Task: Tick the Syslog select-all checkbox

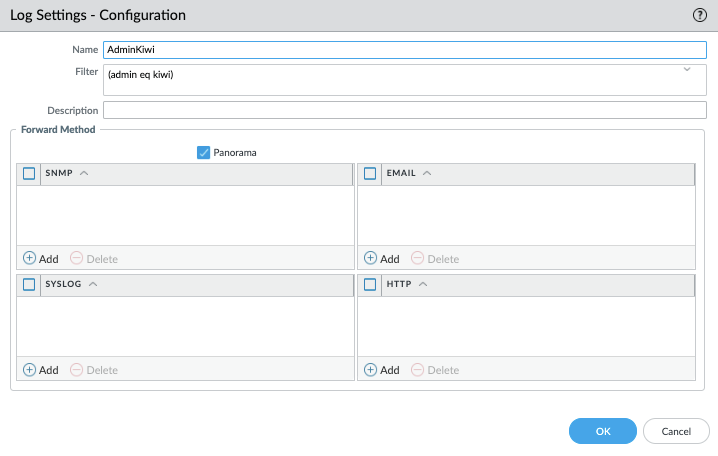Action: tap(29, 284)
